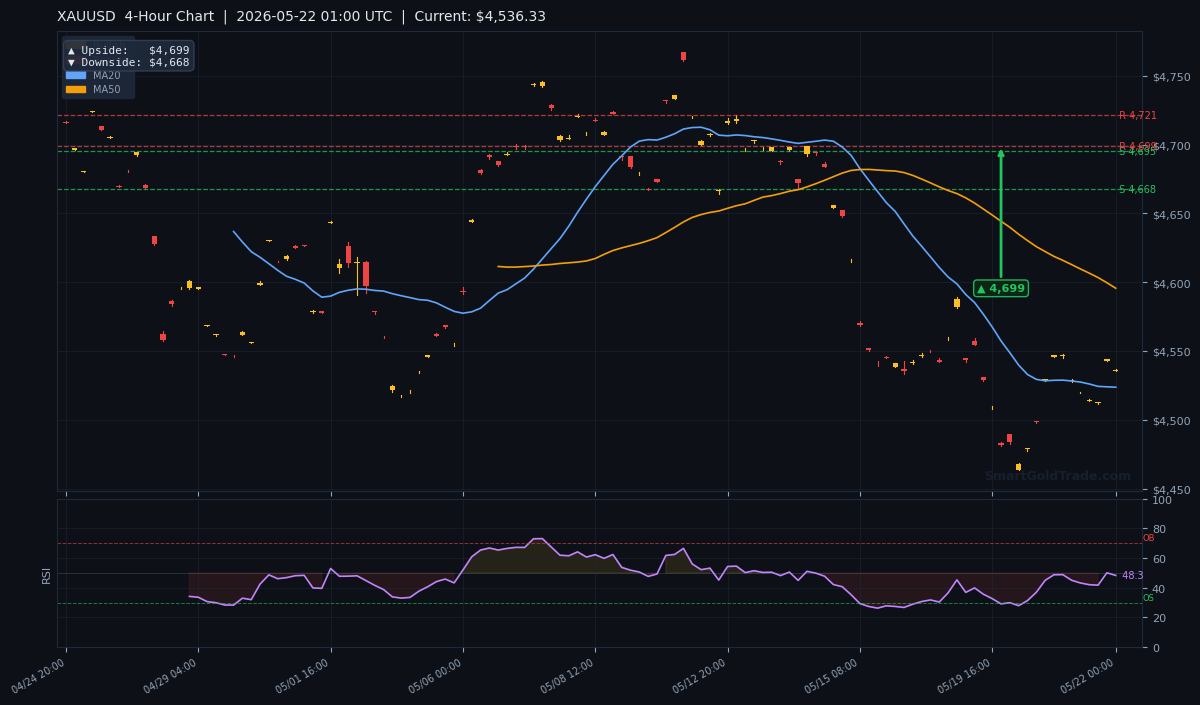
Task: Click the MA50 legend label
Action: 107,89
